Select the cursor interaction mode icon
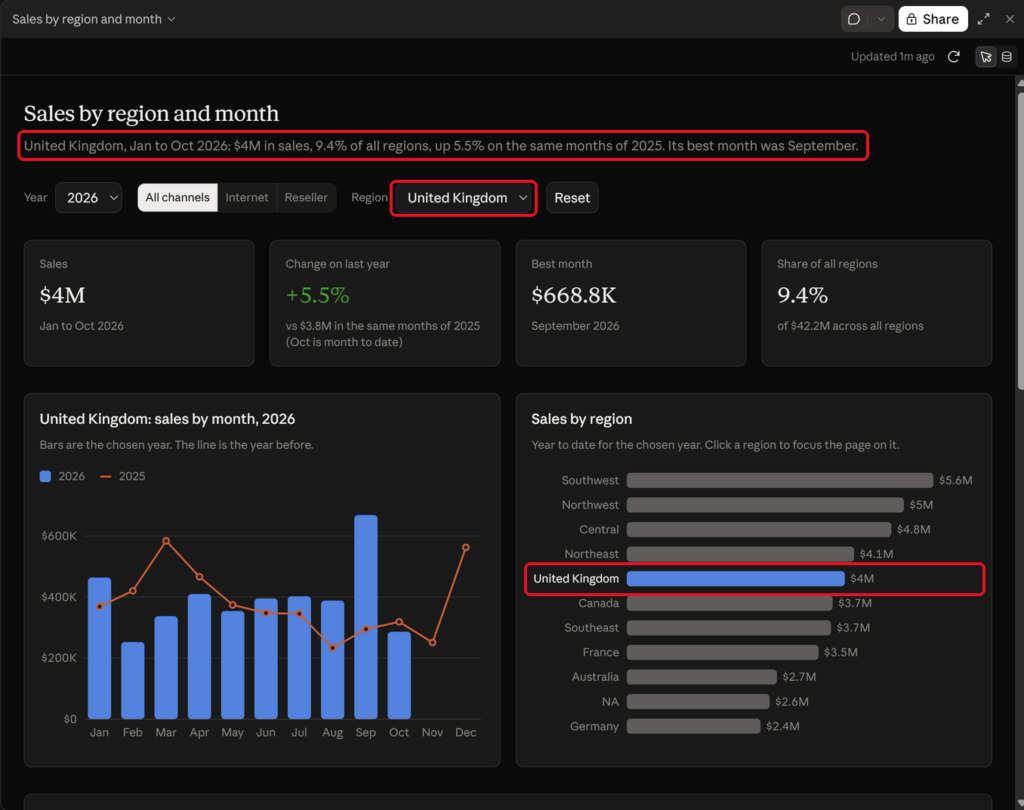 [986, 57]
